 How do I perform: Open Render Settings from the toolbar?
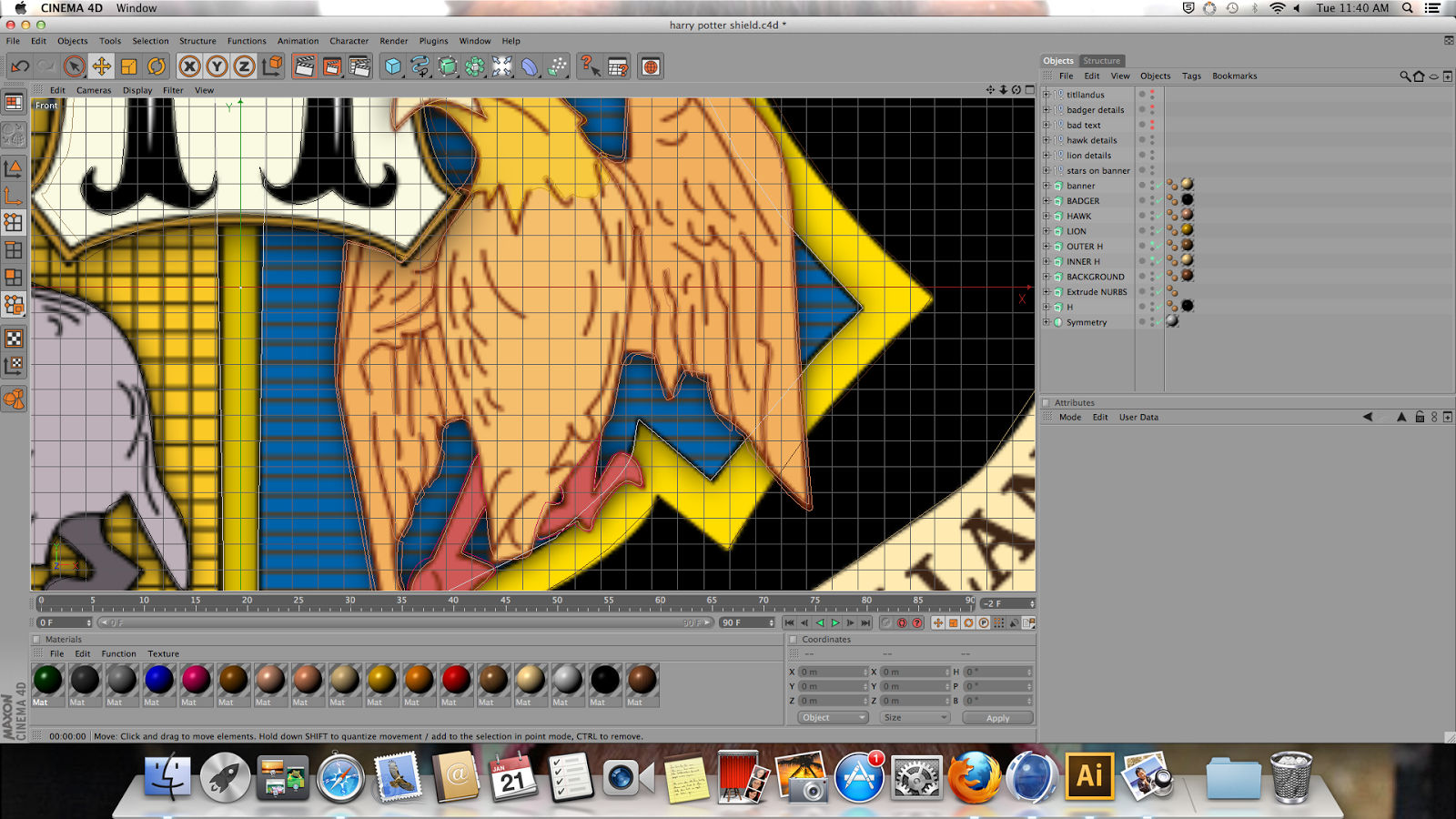[359, 66]
